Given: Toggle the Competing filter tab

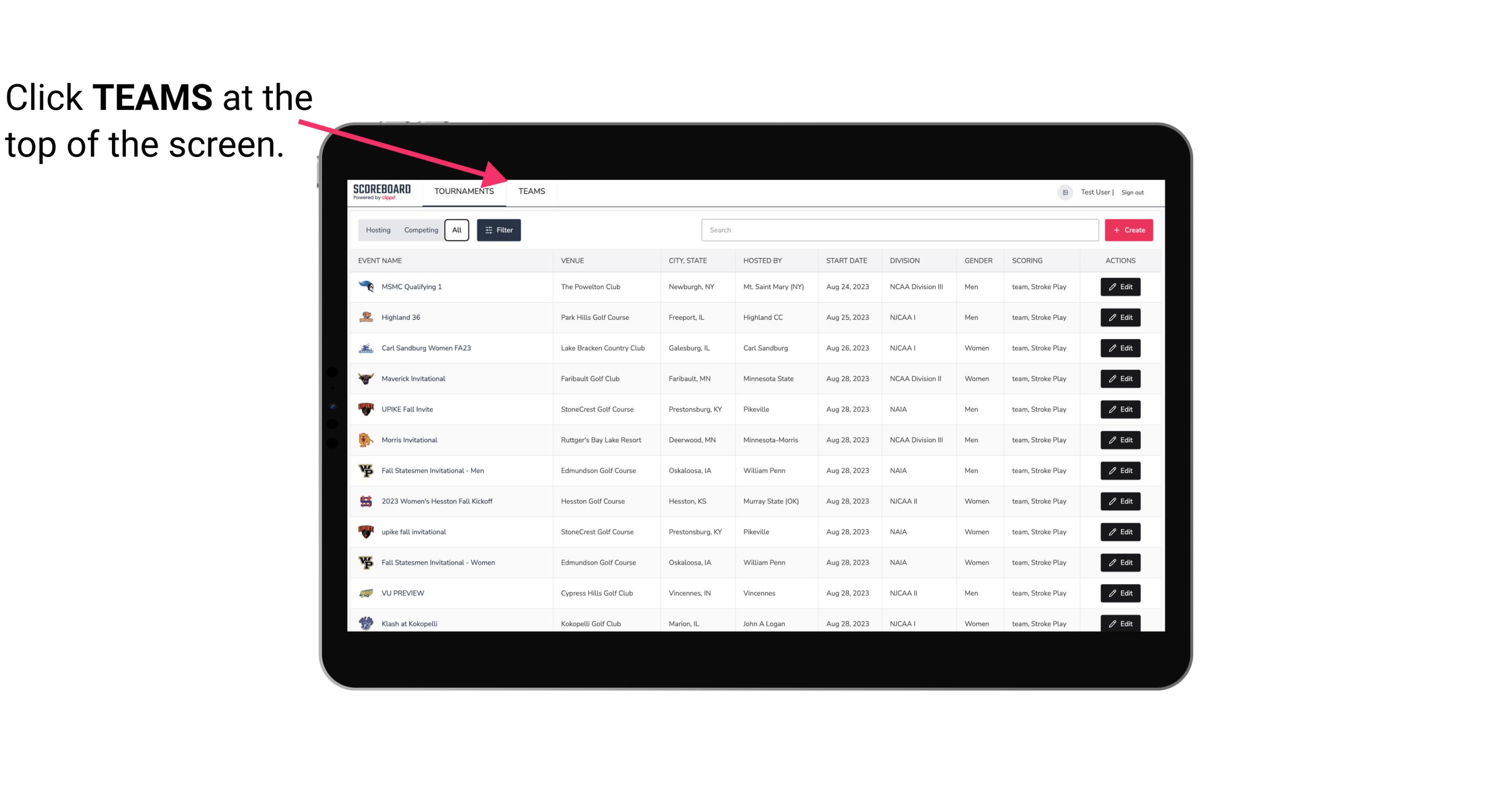Looking at the screenshot, I should coord(420,229).
